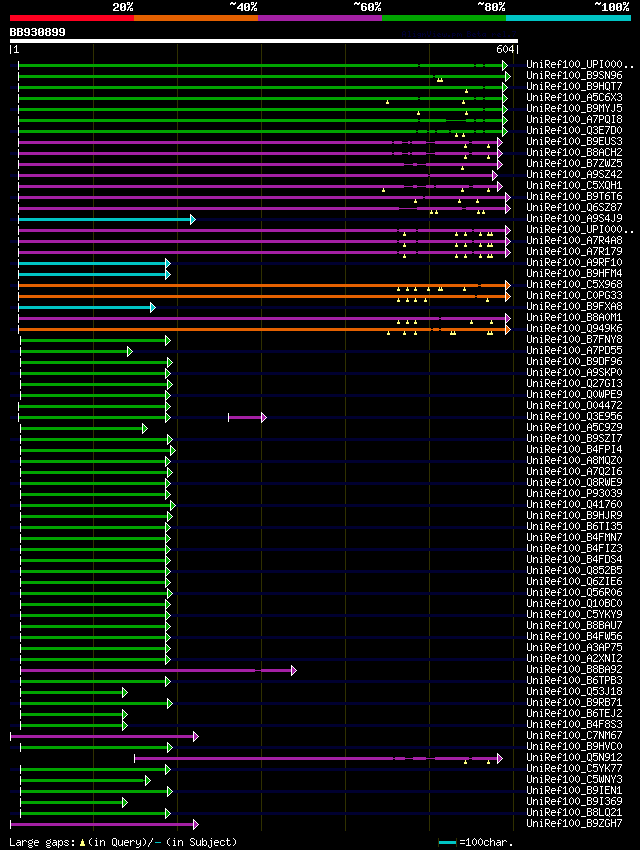Click the UniRef100_C5XQH1 hit name
640x850 pixels.
point(574,185)
